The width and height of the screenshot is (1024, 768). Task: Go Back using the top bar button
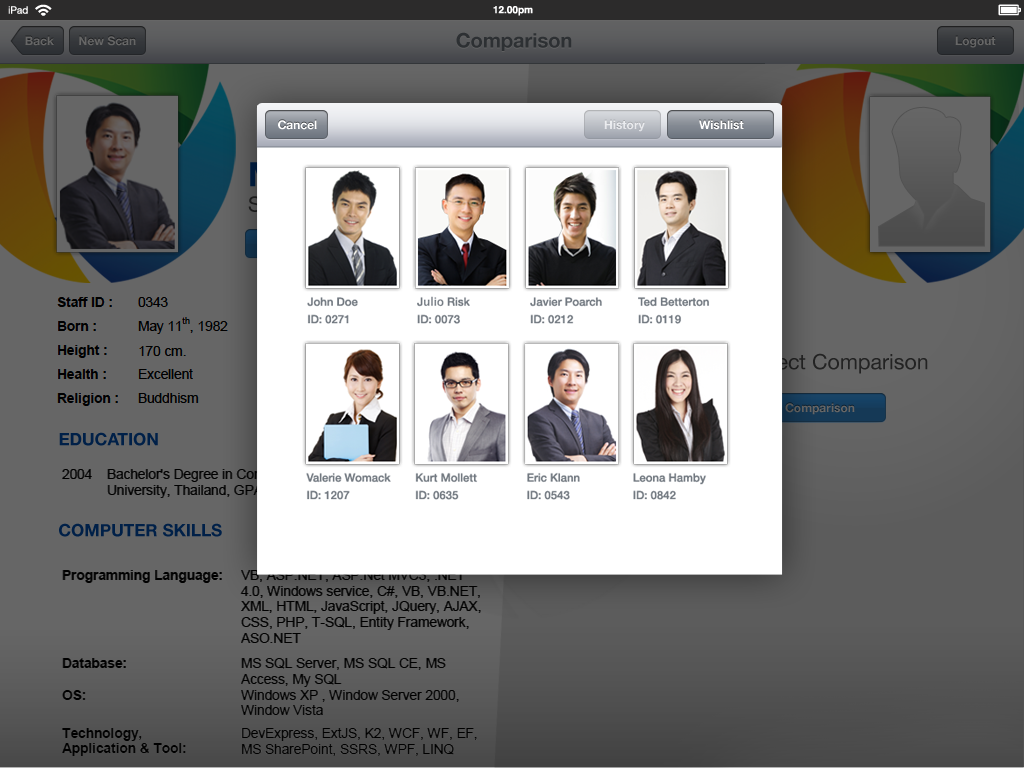pyautogui.click(x=37, y=40)
